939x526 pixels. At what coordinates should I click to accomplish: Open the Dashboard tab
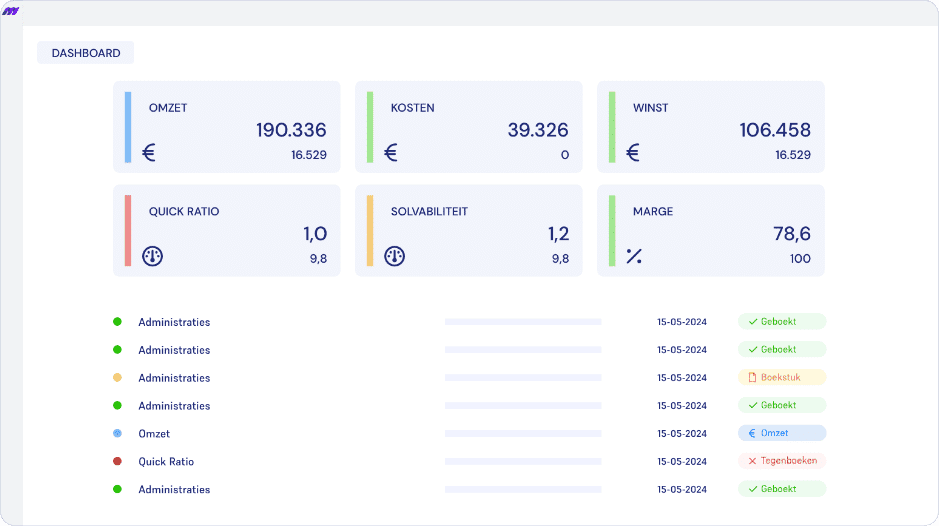click(x=86, y=53)
